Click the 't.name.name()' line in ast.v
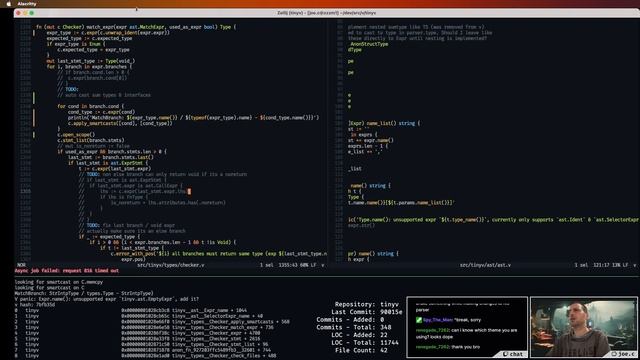This screenshot has width=640, height=360. [401, 202]
